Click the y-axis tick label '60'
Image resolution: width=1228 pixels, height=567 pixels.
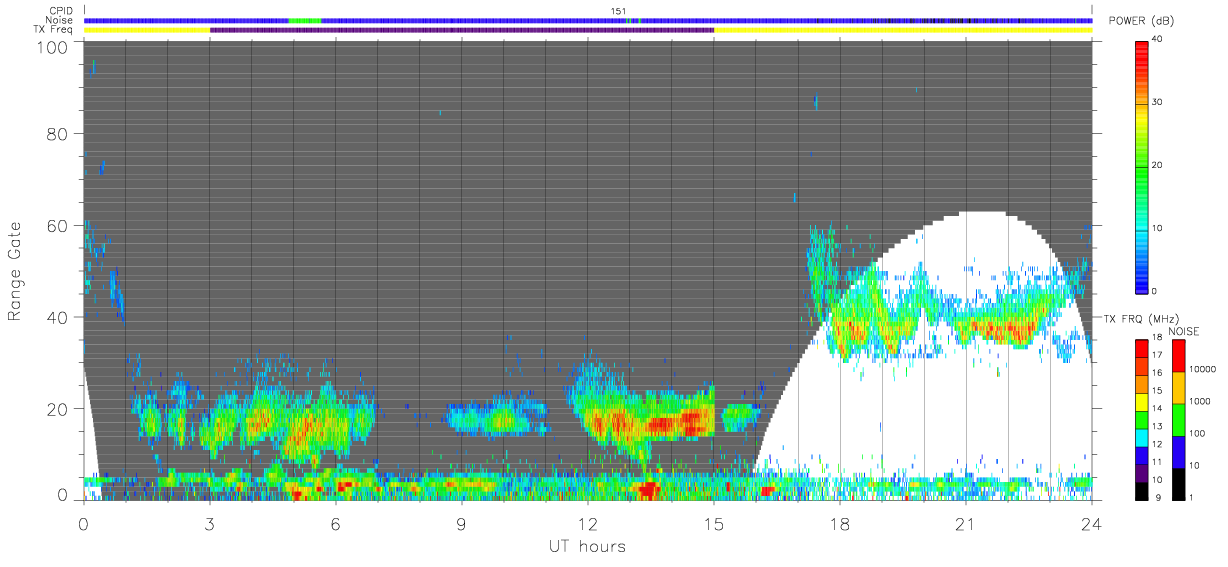tap(58, 226)
